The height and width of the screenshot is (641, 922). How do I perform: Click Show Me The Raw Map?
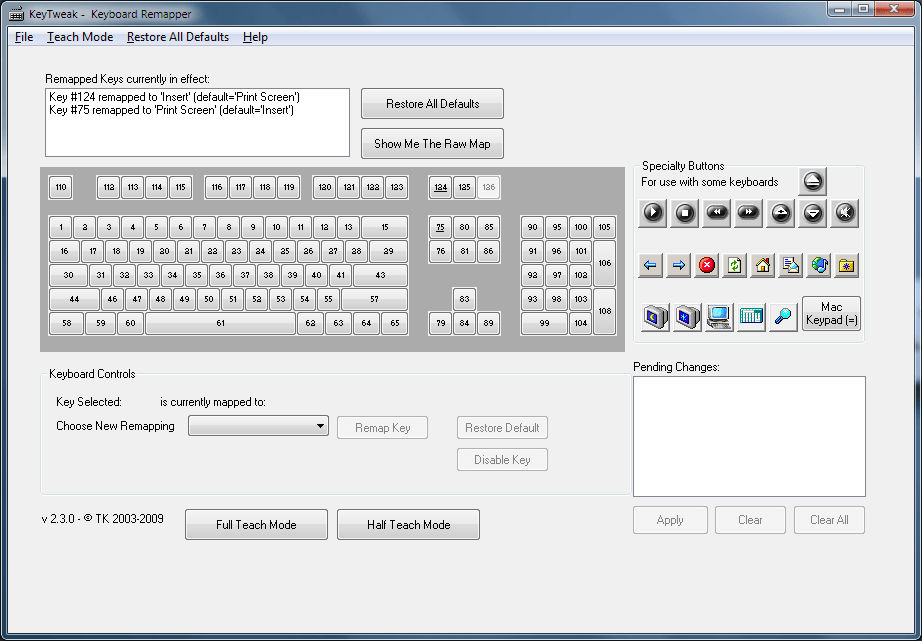432,143
